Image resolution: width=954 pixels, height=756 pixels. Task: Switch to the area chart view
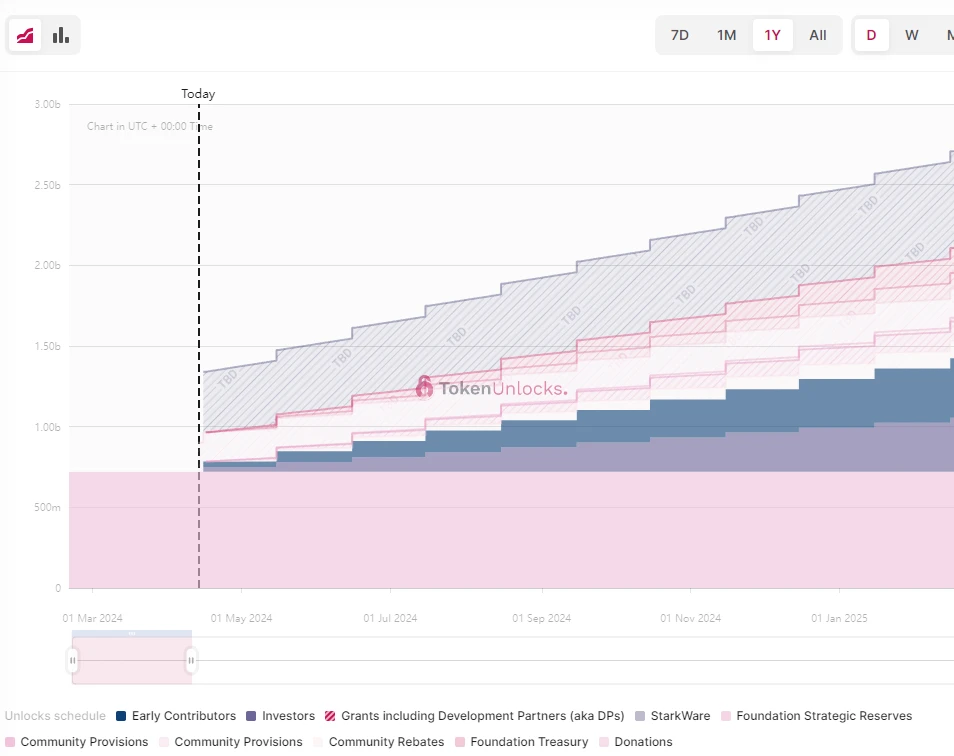pos(25,35)
